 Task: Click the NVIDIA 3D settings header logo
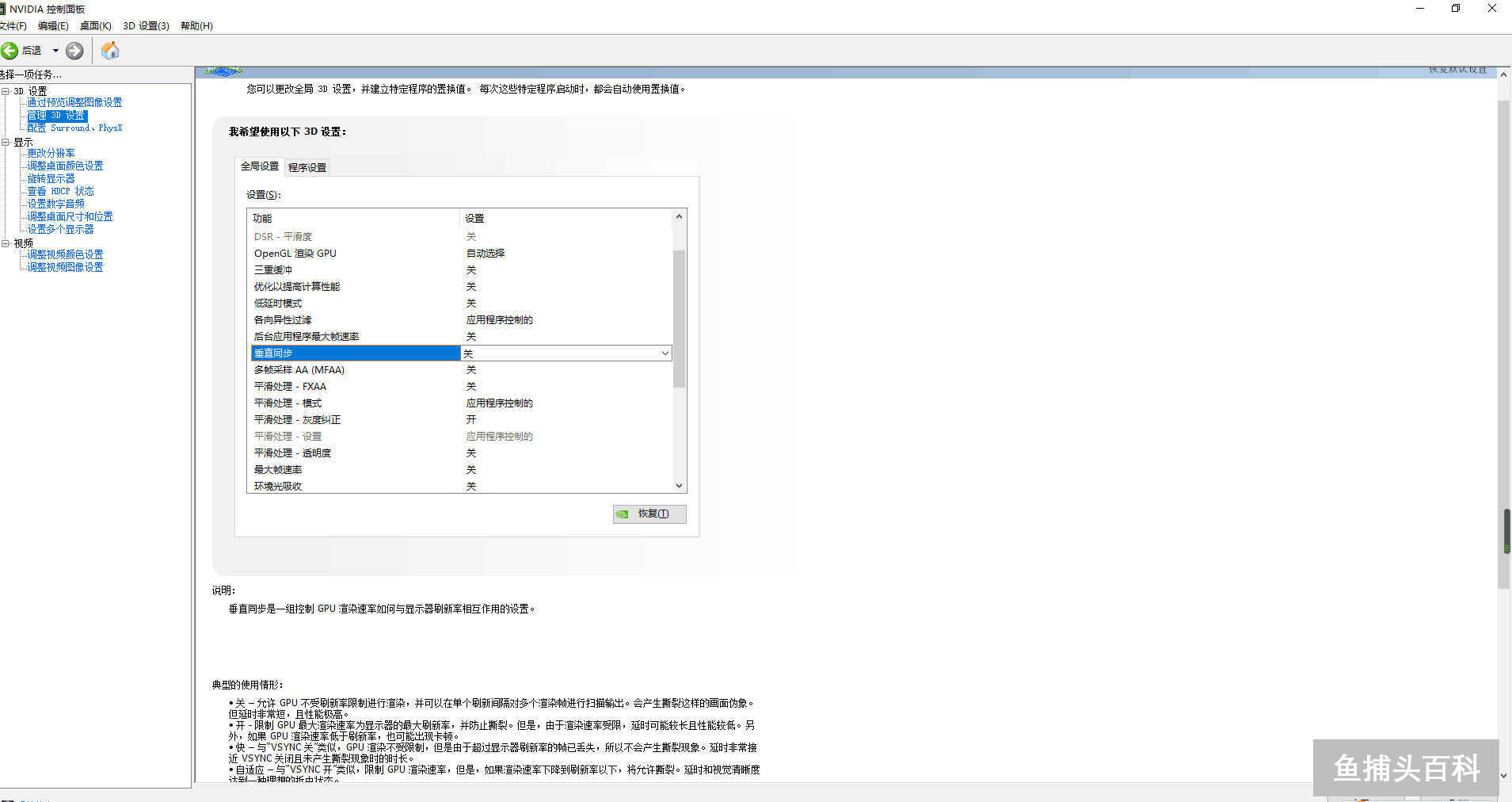point(224,71)
